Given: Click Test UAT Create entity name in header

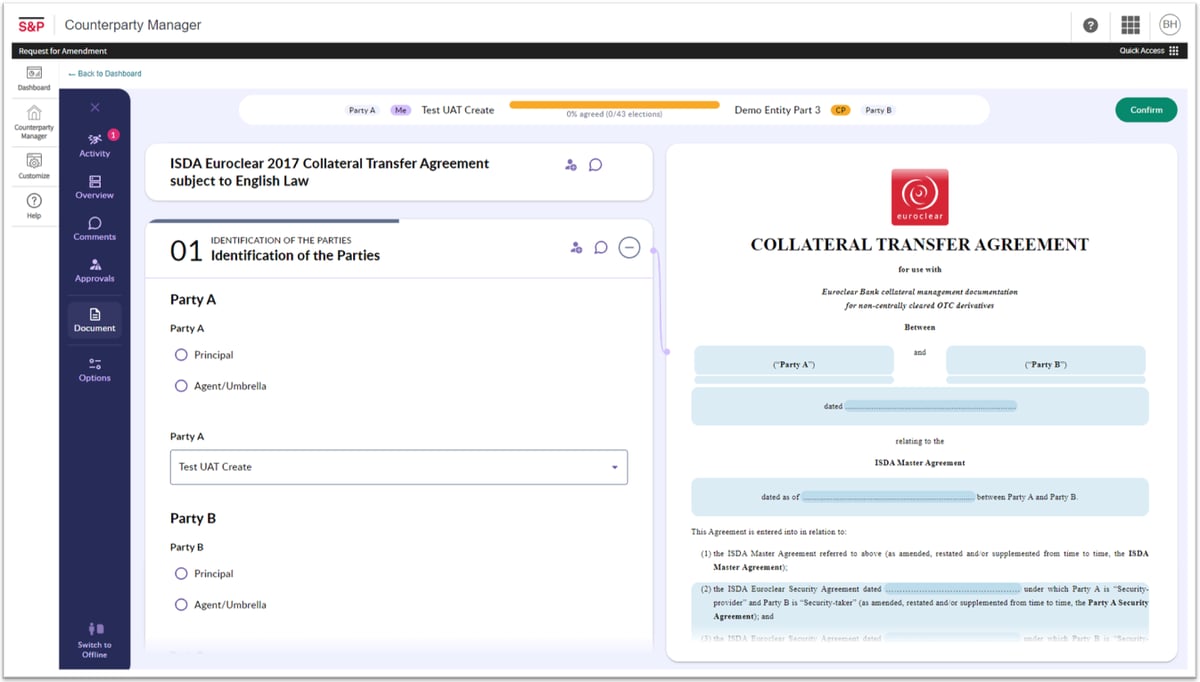Looking at the screenshot, I should click(458, 110).
